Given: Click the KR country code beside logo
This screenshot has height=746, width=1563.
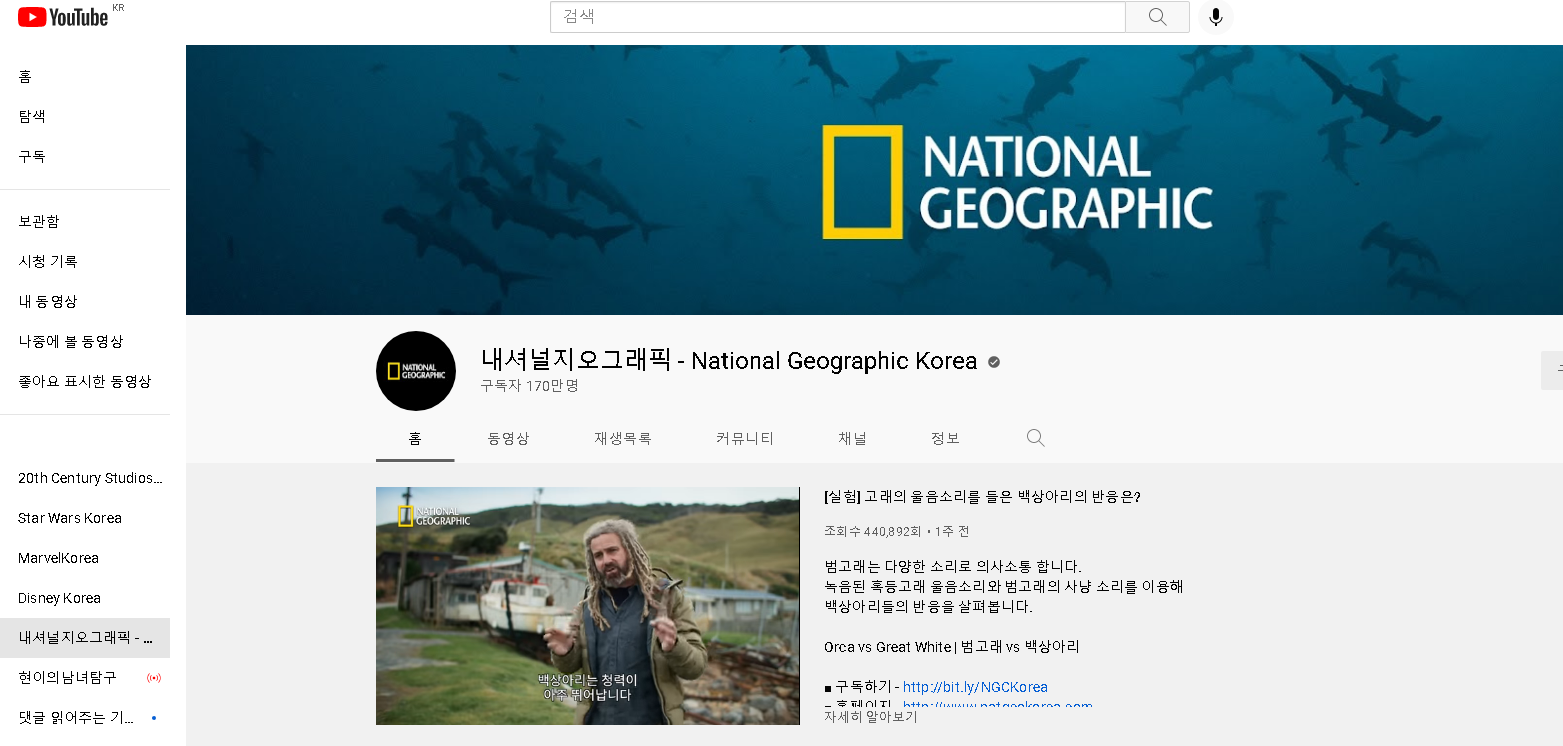Looking at the screenshot, I should coord(119,8).
